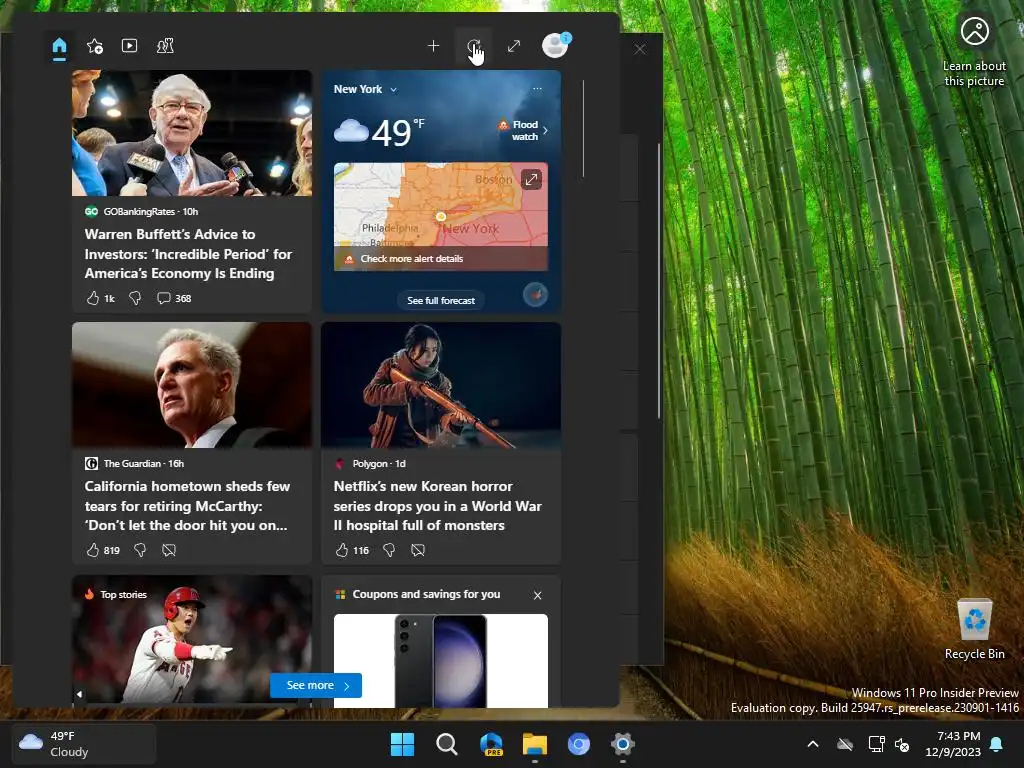Open the Windows Start menu
This screenshot has width=1024, height=768.
coord(402,744)
